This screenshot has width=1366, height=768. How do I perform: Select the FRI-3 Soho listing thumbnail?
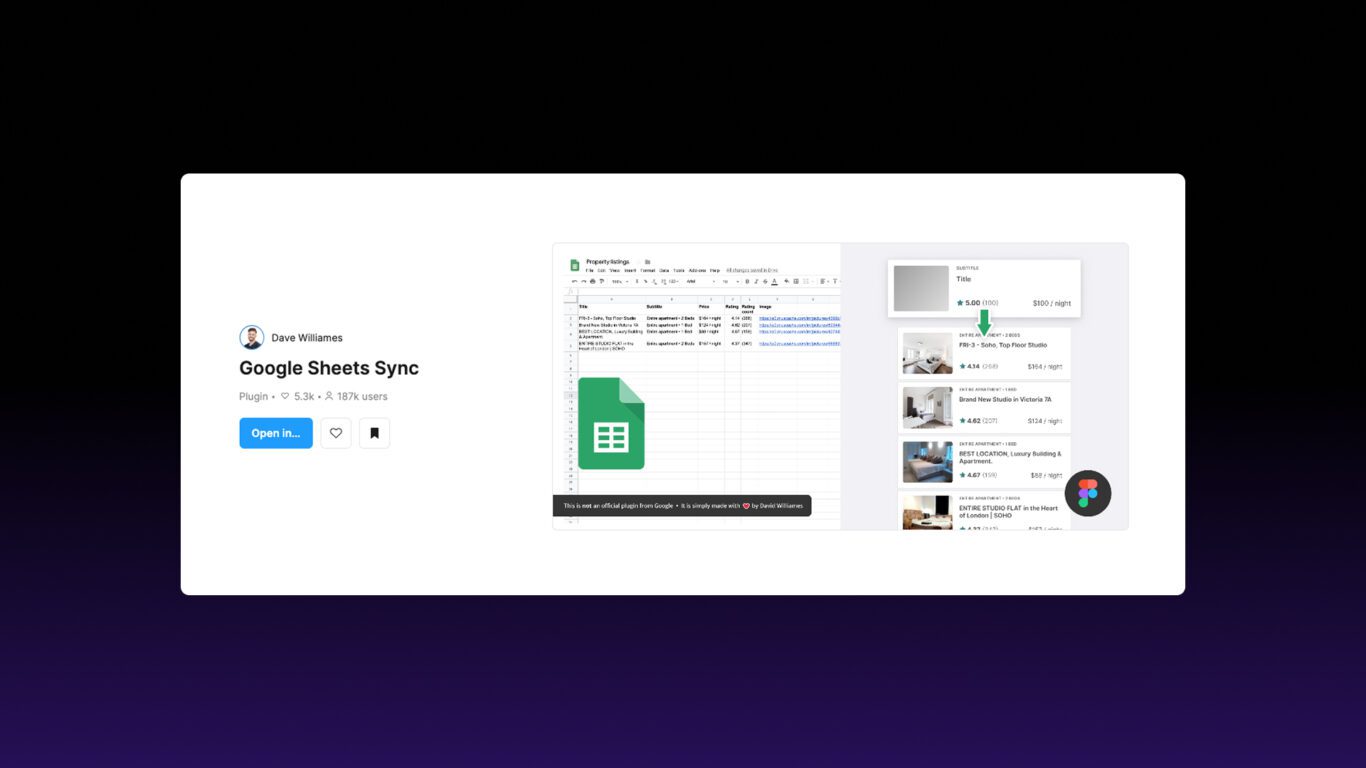(927, 354)
